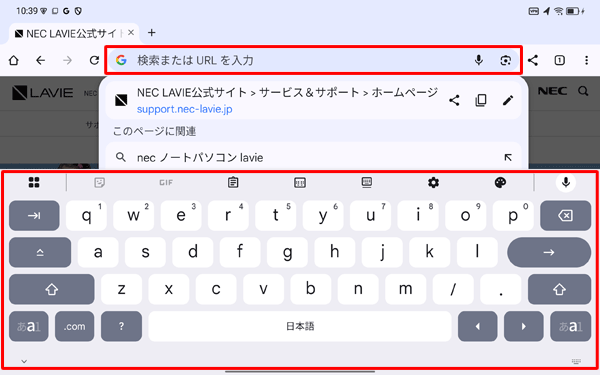Screen dimensions: 600x375
Task: Open site search magnifier on LAVIE page
Action: (x=583, y=91)
